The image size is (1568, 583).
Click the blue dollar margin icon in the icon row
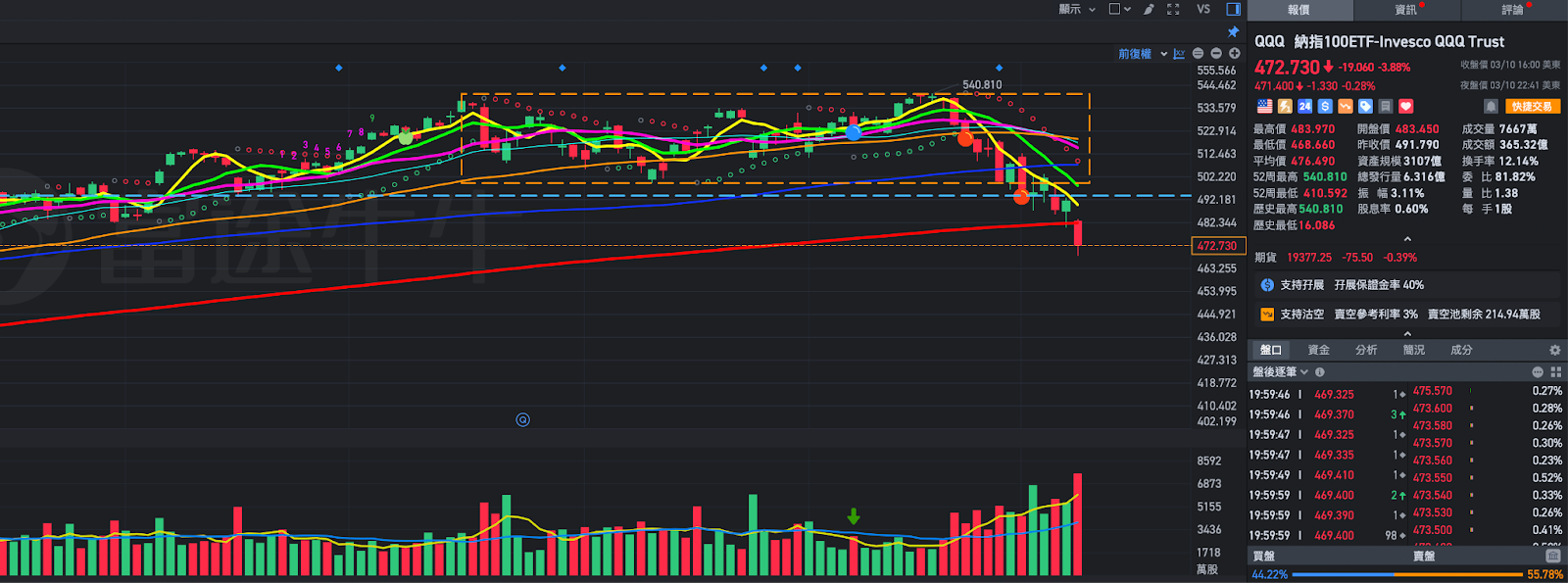click(x=1325, y=106)
